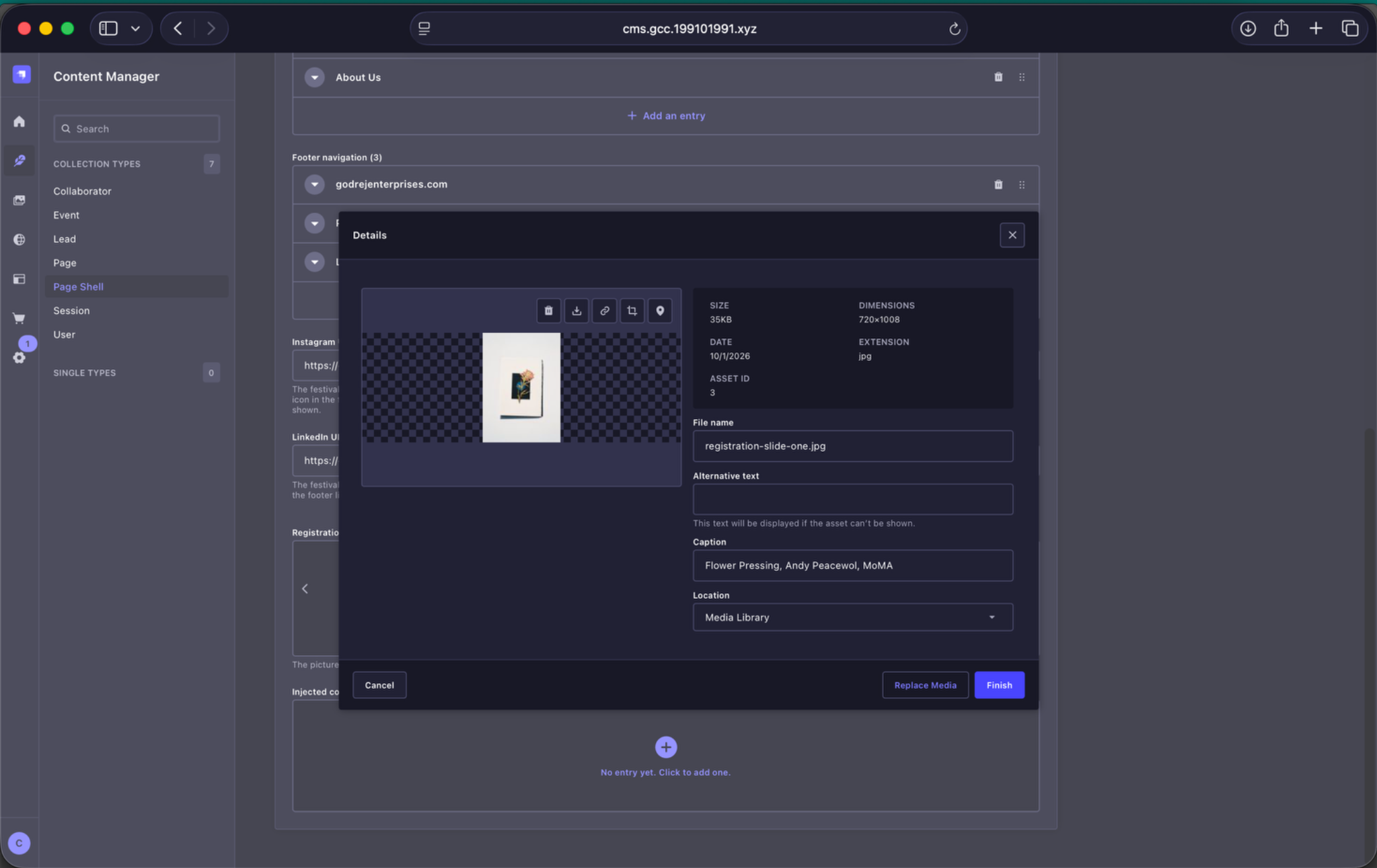
Task: Select the Event collection type
Action: click(x=66, y=215)
